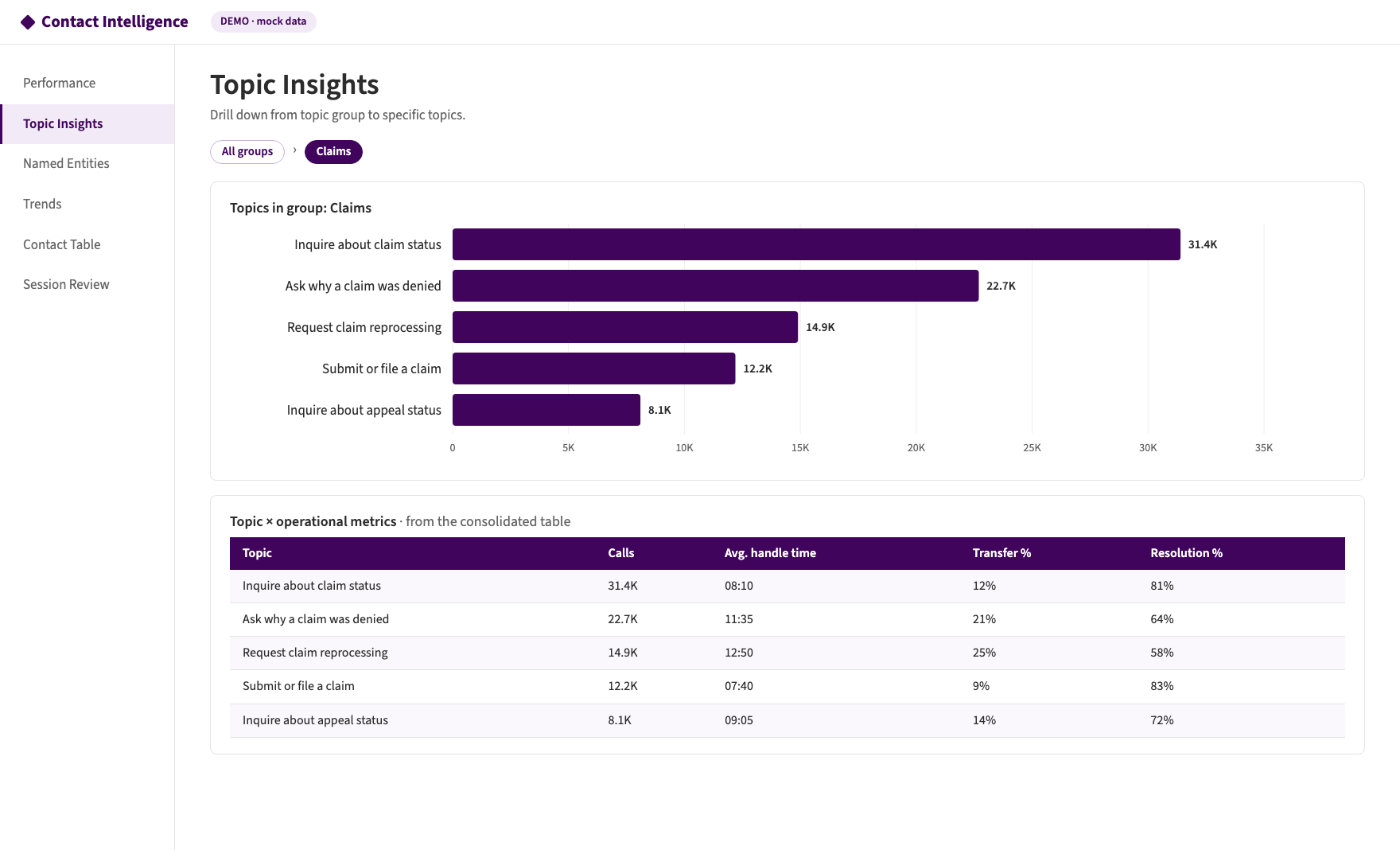
Task: Click the 31.4K bar value label
Action: [x=1203, y=244]
